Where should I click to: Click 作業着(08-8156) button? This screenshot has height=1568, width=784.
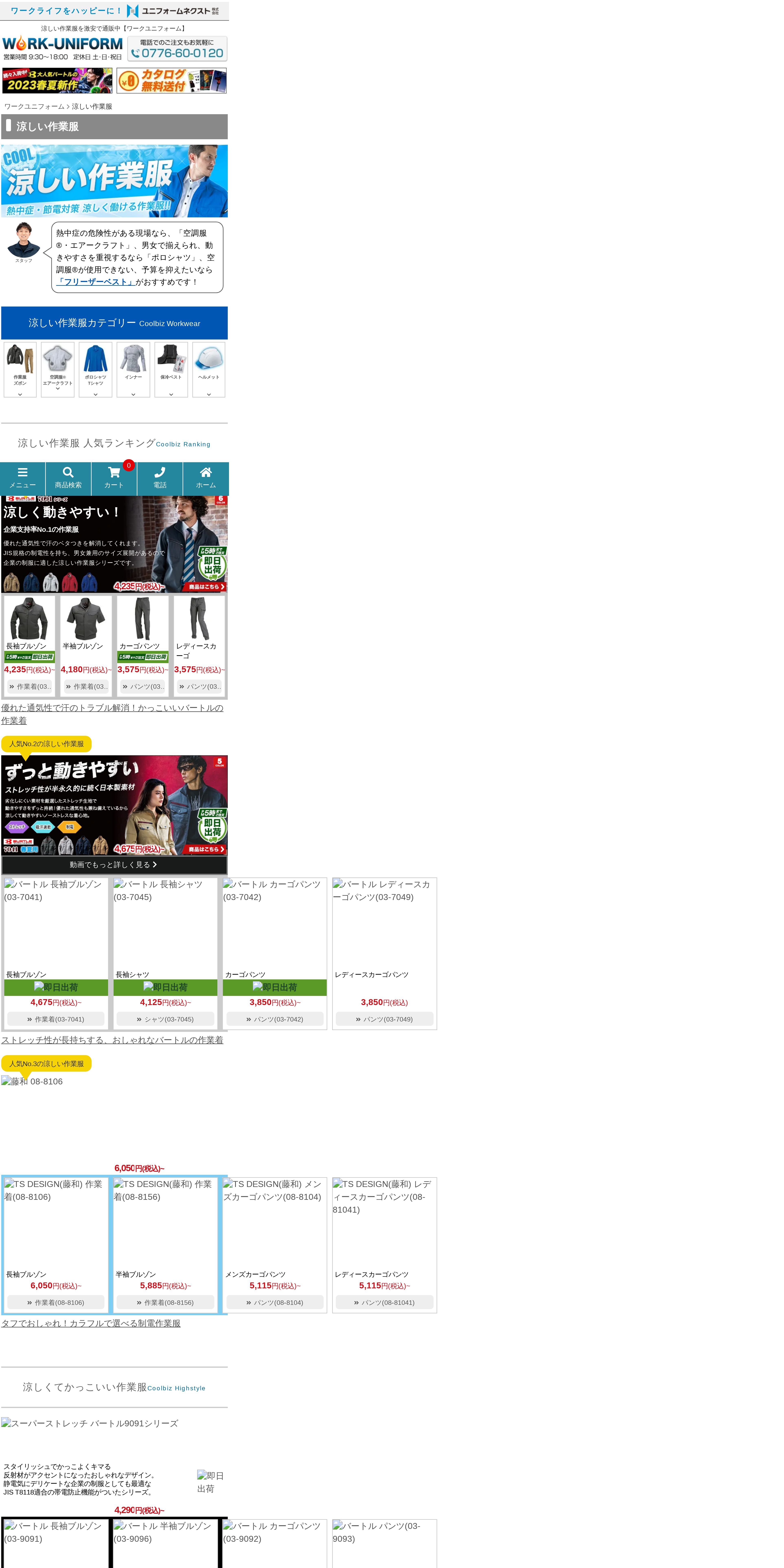tap(165, 1303)
